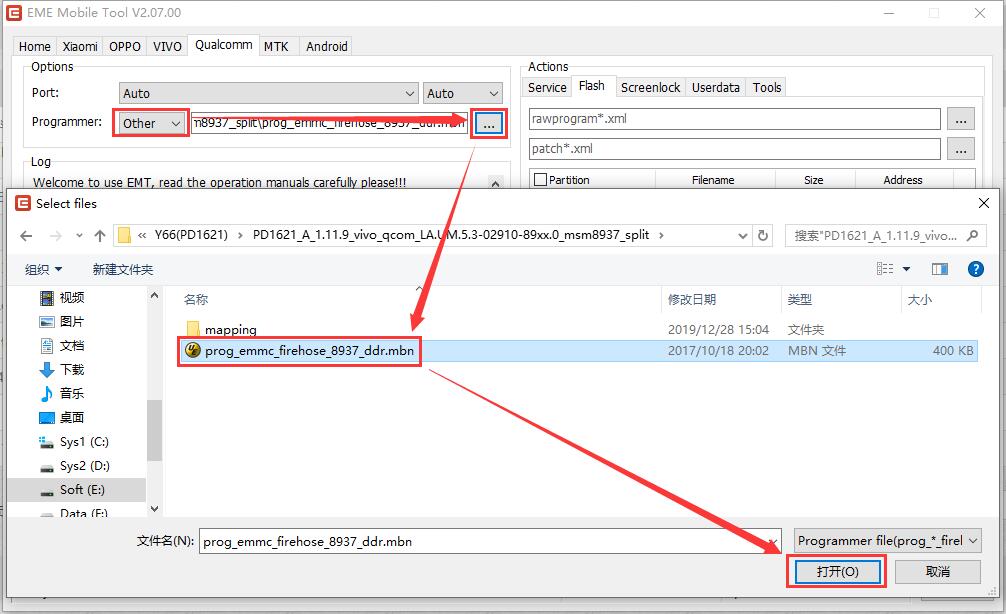The height and width of the screenshot is (614, 1006).
Task: Open the Port Auto dropdown
Action: click(269, 94)
